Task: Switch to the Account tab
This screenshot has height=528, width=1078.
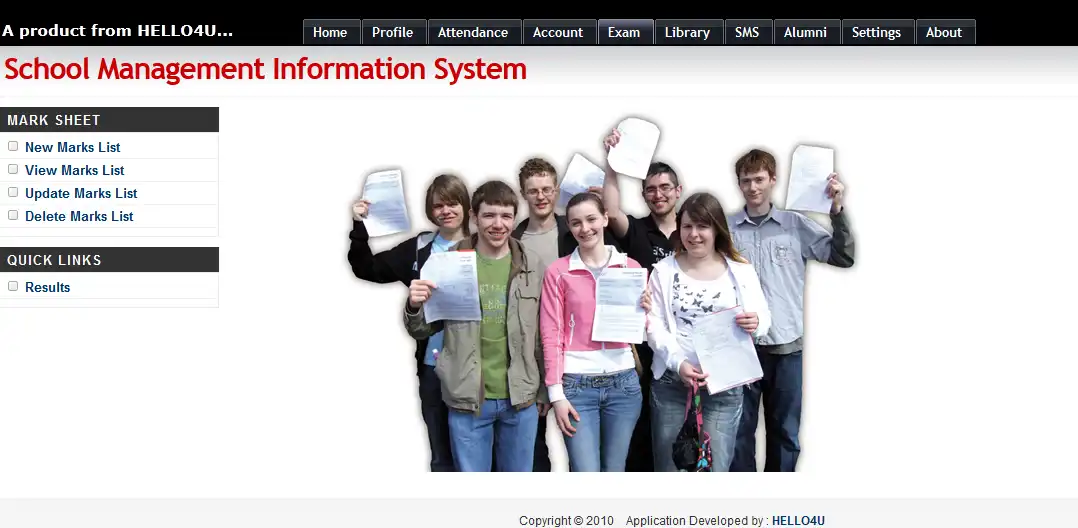Action: tap(558, 32)
